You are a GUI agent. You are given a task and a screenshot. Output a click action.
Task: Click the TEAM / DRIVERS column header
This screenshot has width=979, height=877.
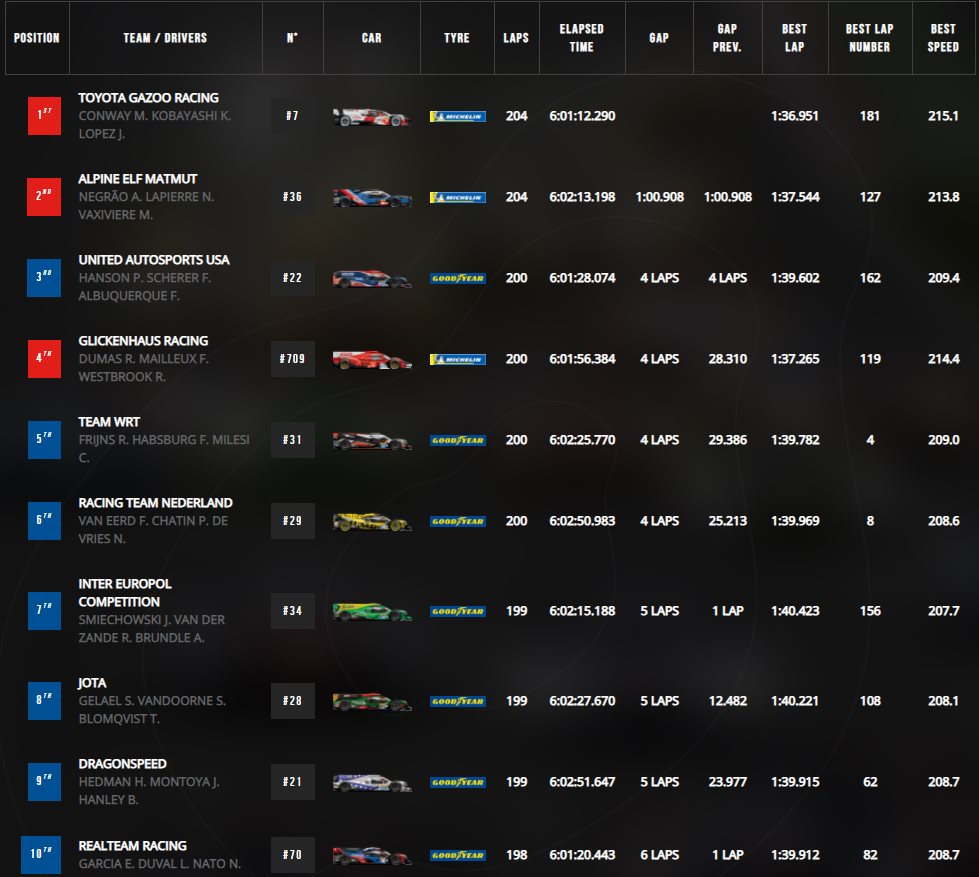[165, 38]
